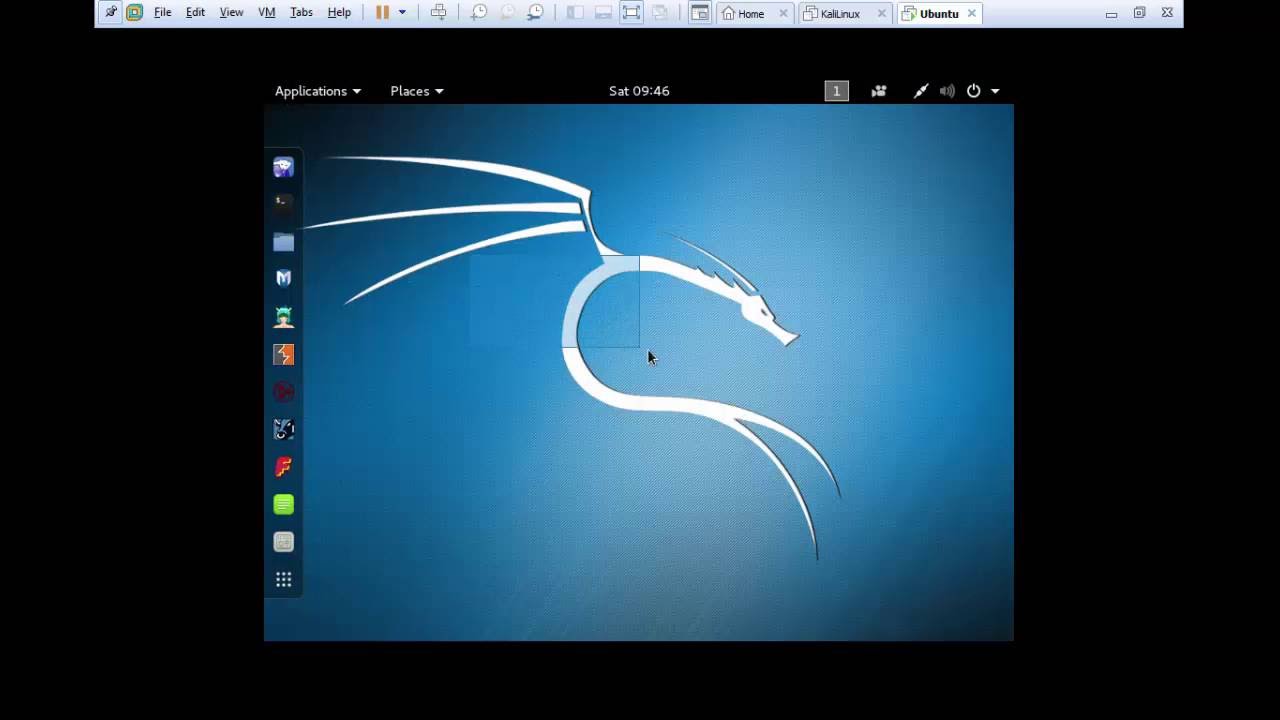
Task: Open the snapshot manager
Action: tap(536, 13)
